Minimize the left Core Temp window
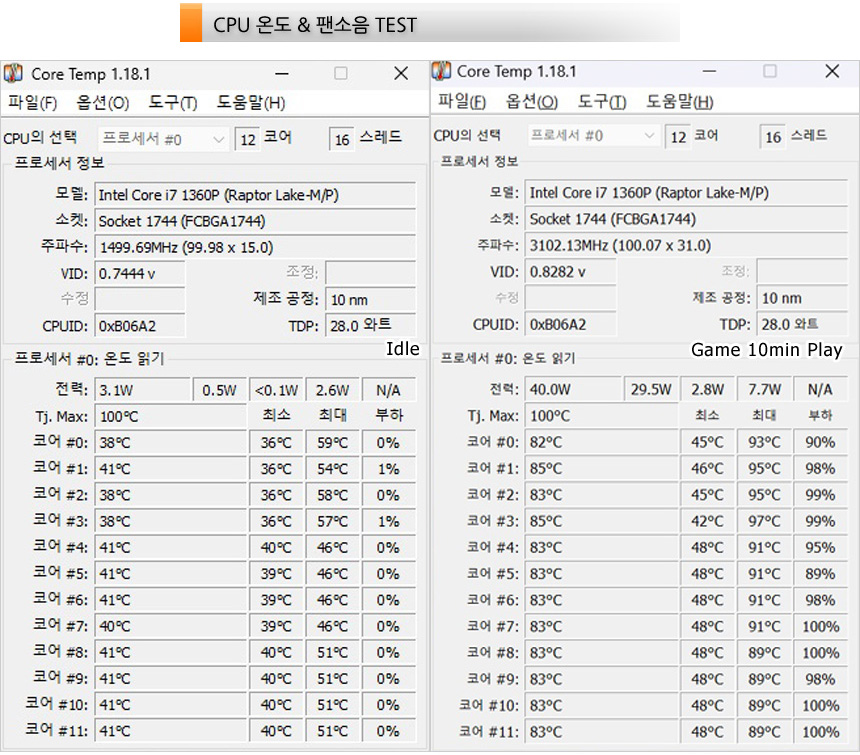Viewport: 860px width, 755px height. tap(282, 73)
